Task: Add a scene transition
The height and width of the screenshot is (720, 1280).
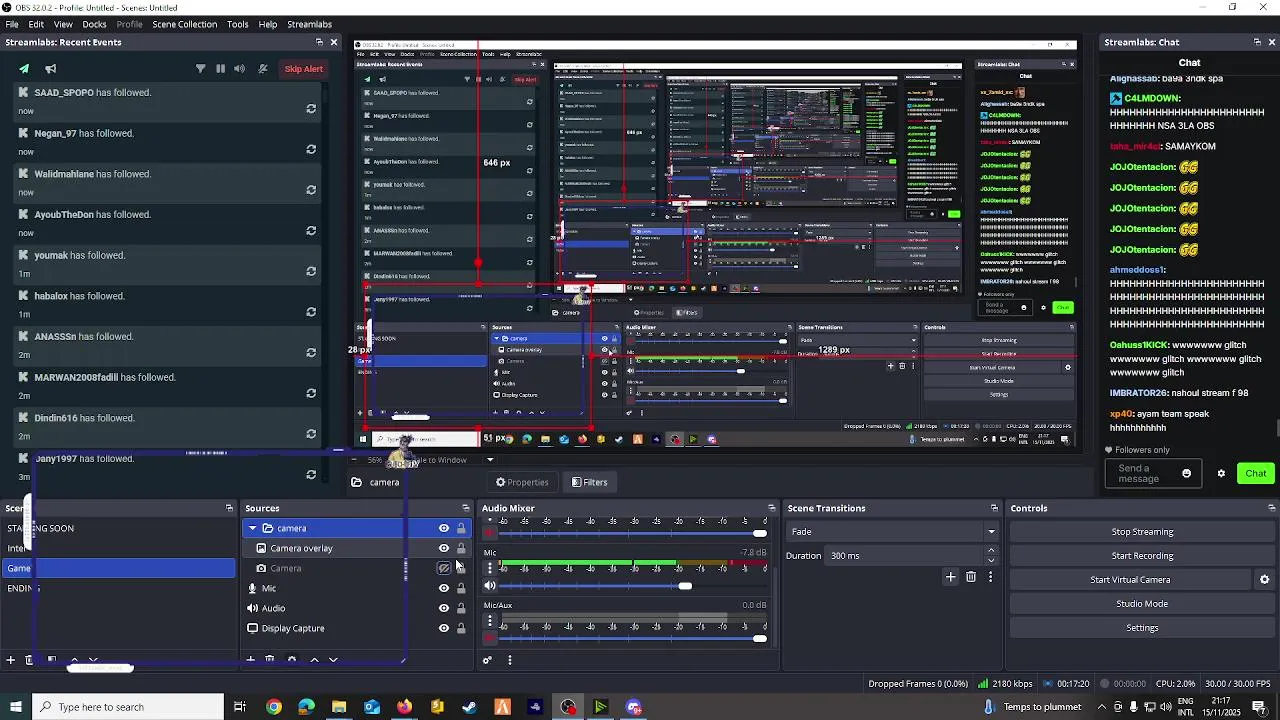Action: click(951, 577)
